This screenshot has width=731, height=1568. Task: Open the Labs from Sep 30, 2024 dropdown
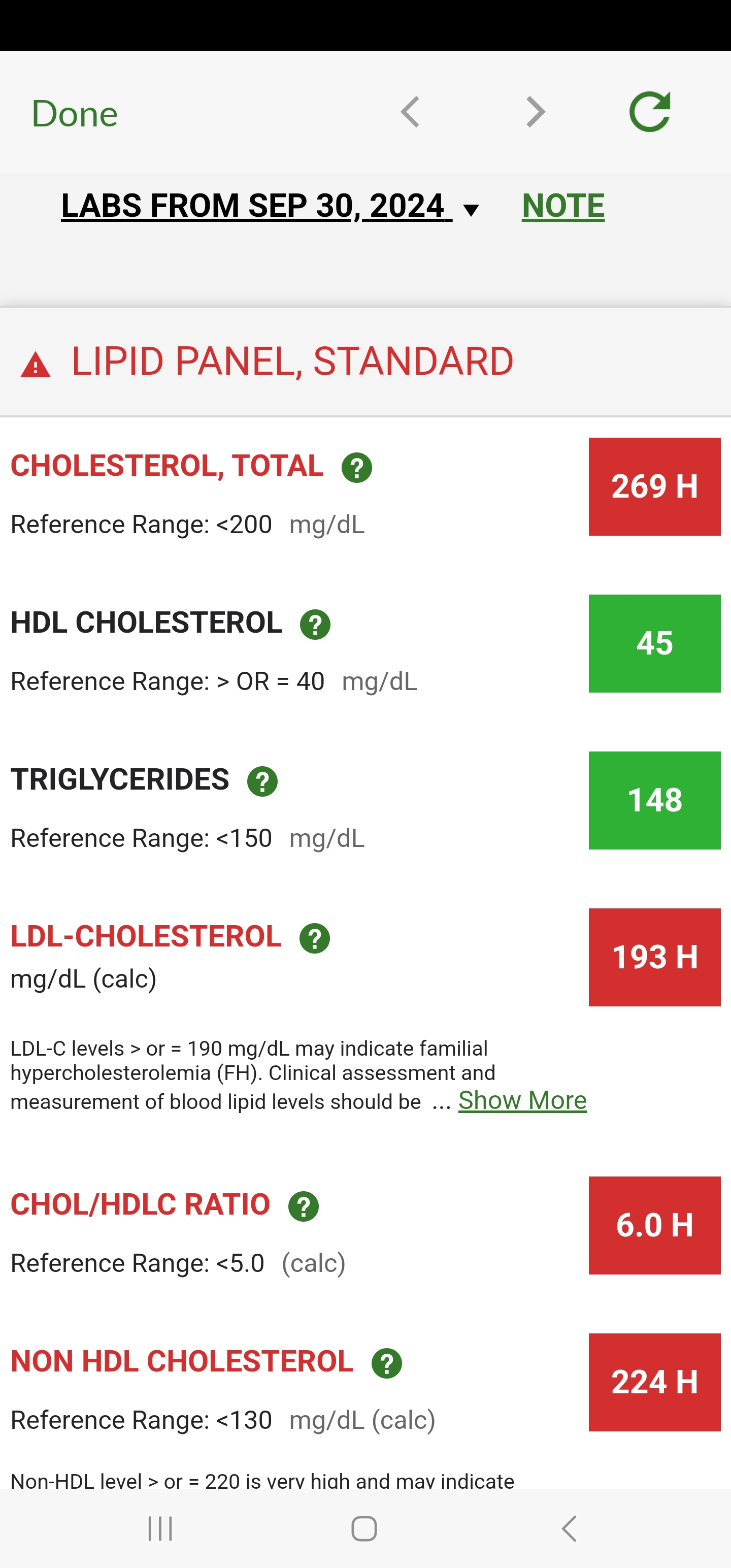coord(270,206)
